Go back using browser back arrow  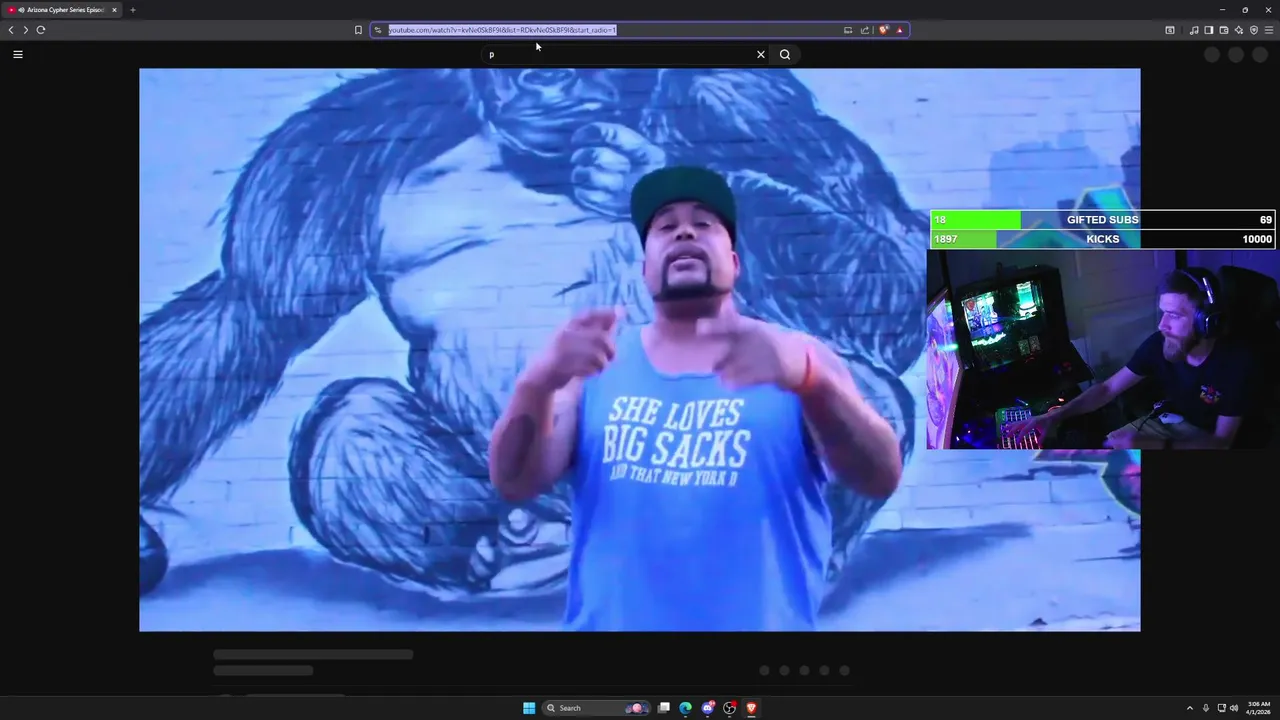[11, 30]
